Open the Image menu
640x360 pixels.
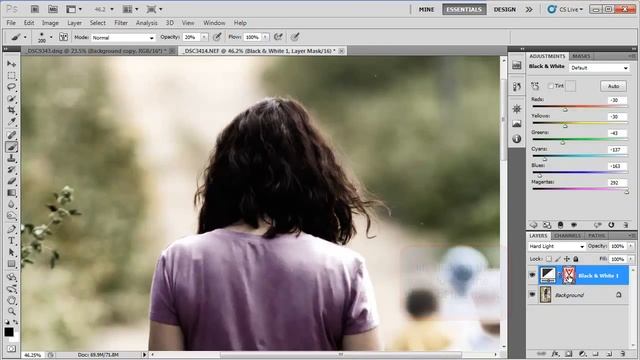(x=50, y=23)
